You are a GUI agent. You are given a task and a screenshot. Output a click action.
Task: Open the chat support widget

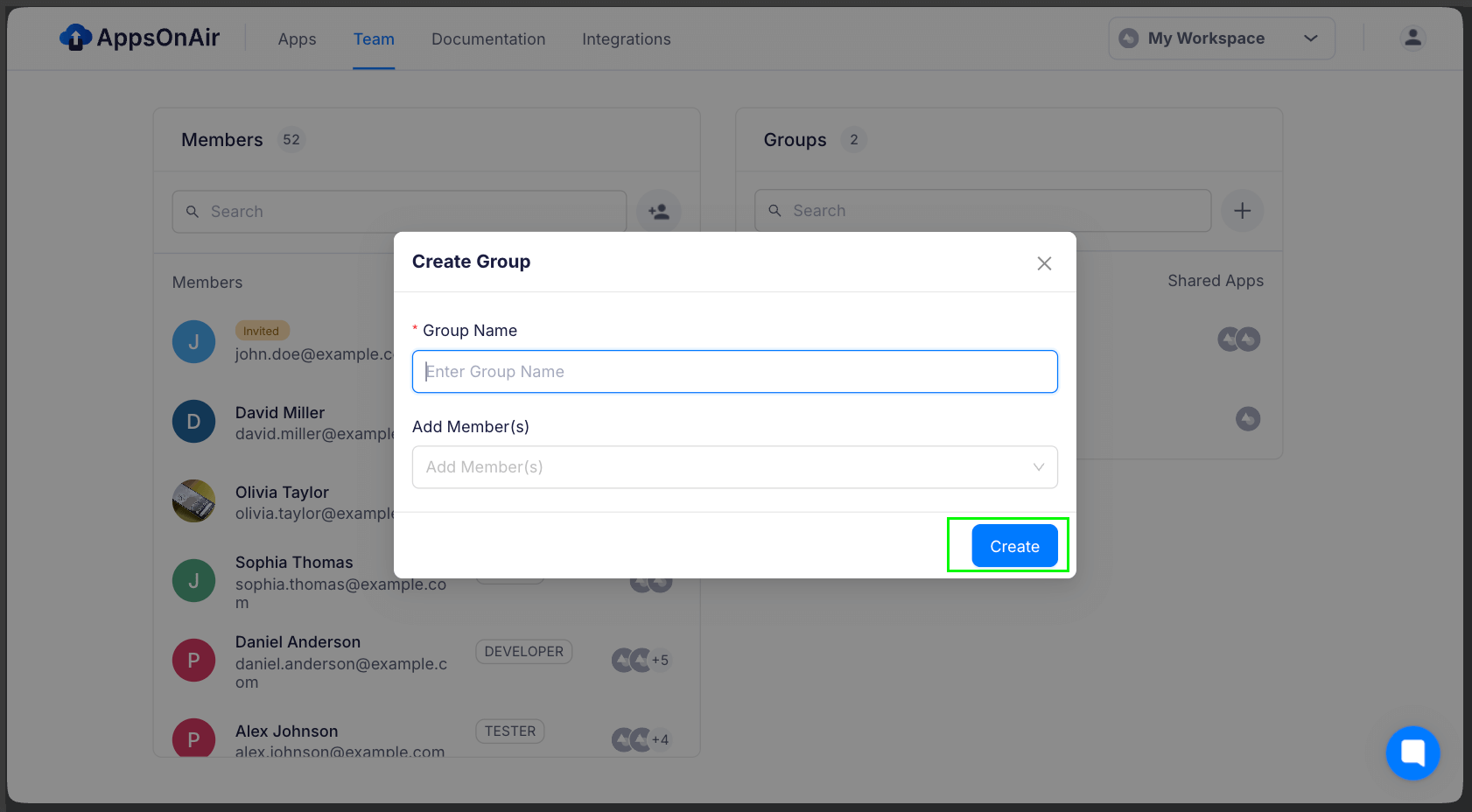coord(1412,752)
